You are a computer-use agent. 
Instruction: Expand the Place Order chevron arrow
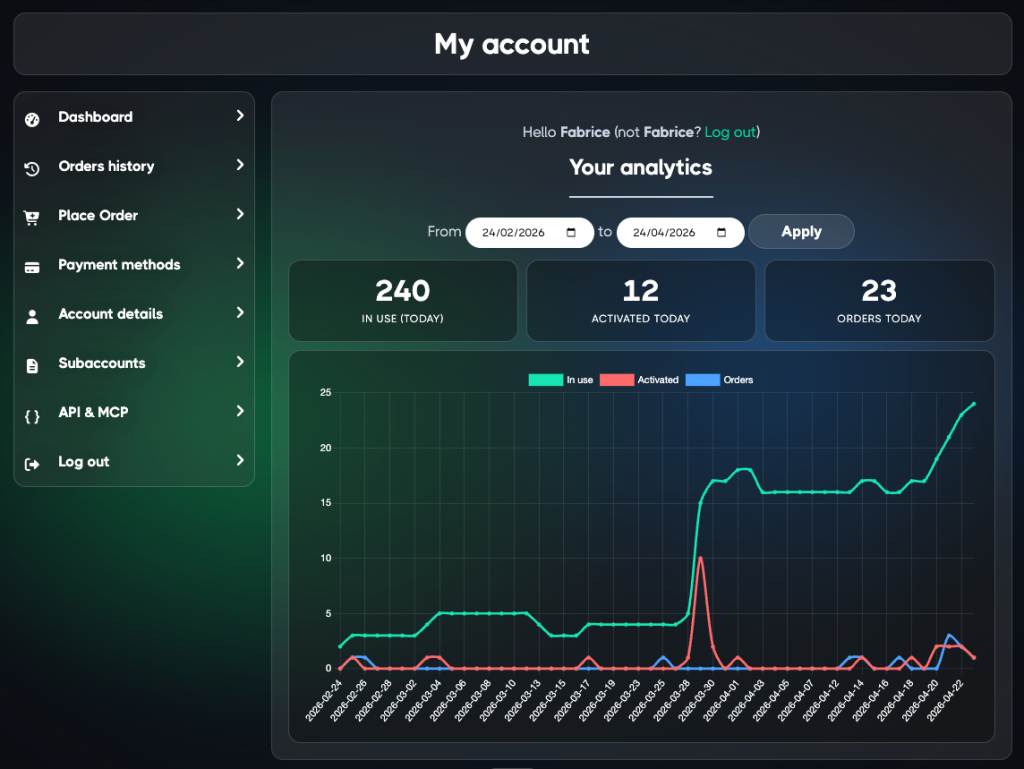click(x=240, y=214)
